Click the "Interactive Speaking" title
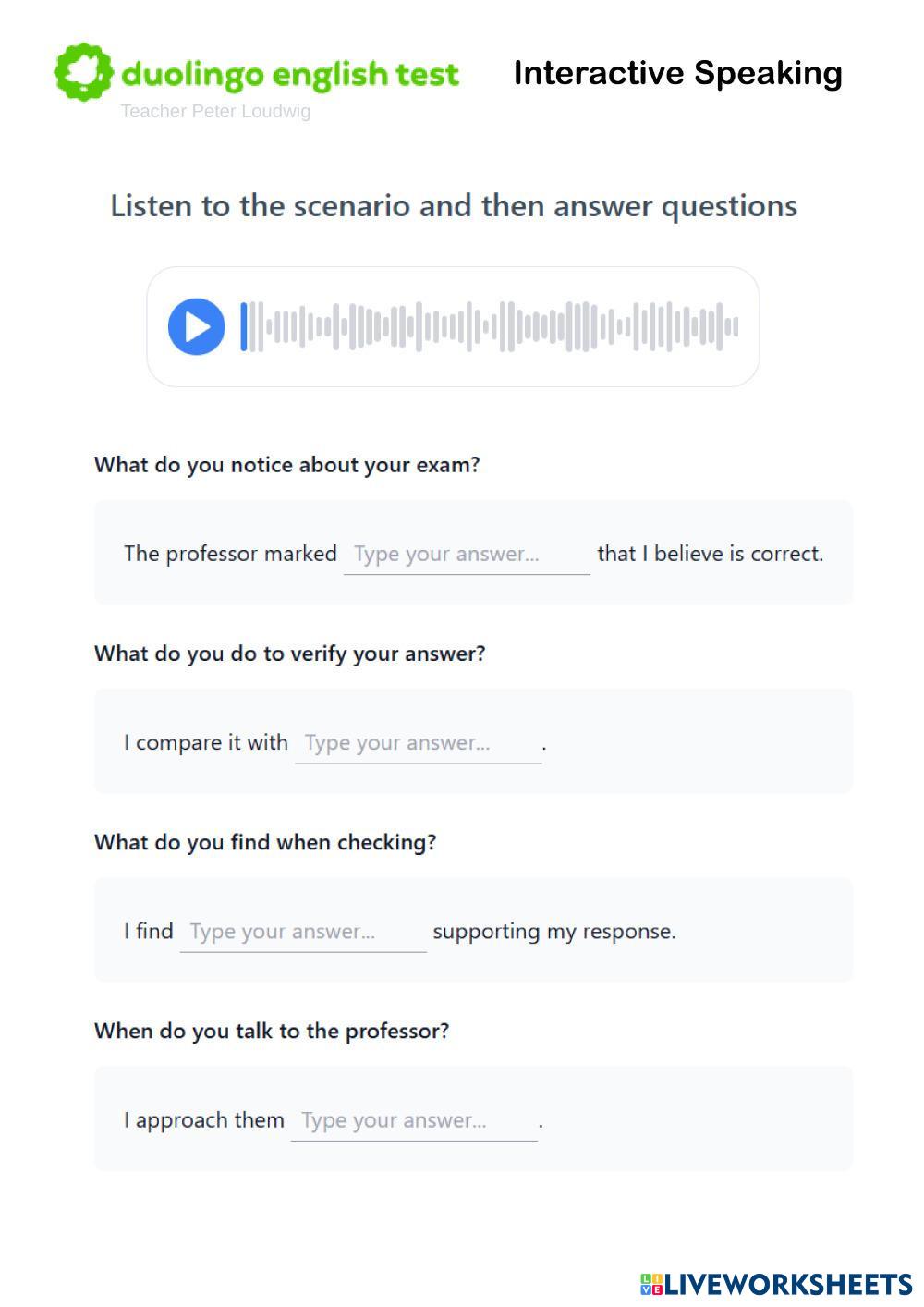The height and width of the screenshot is (1307, 924). (677, 73)
